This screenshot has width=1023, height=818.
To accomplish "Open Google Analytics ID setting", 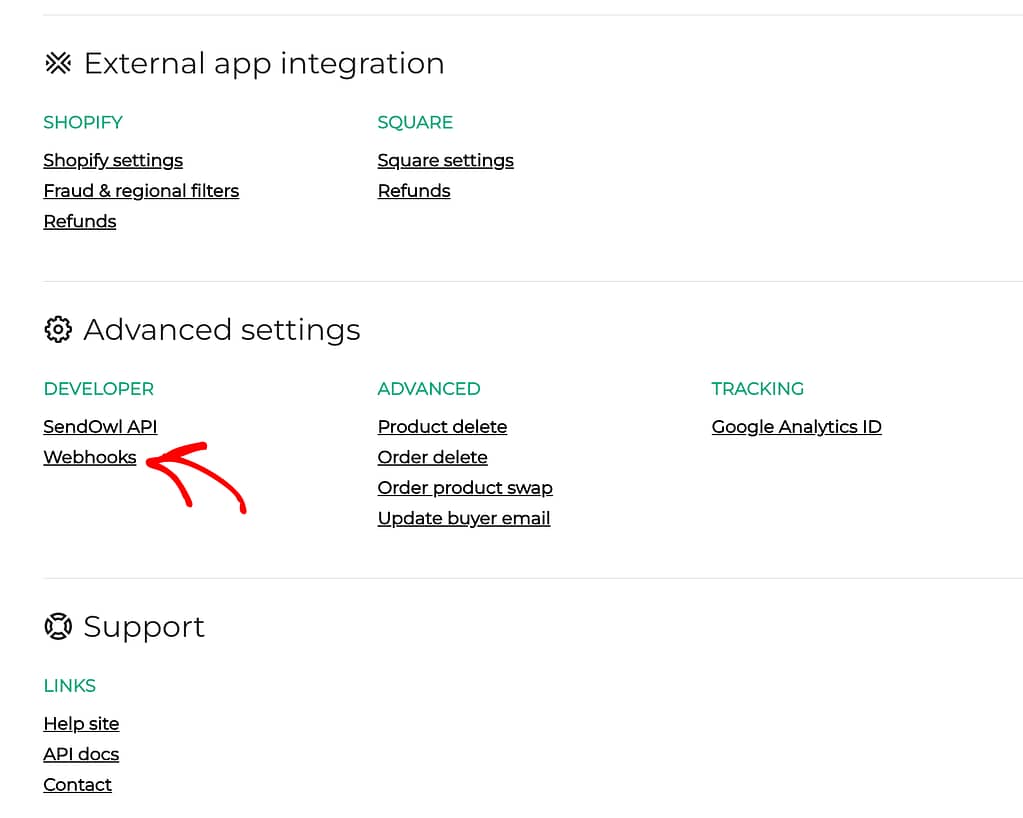I will (796, 427).
